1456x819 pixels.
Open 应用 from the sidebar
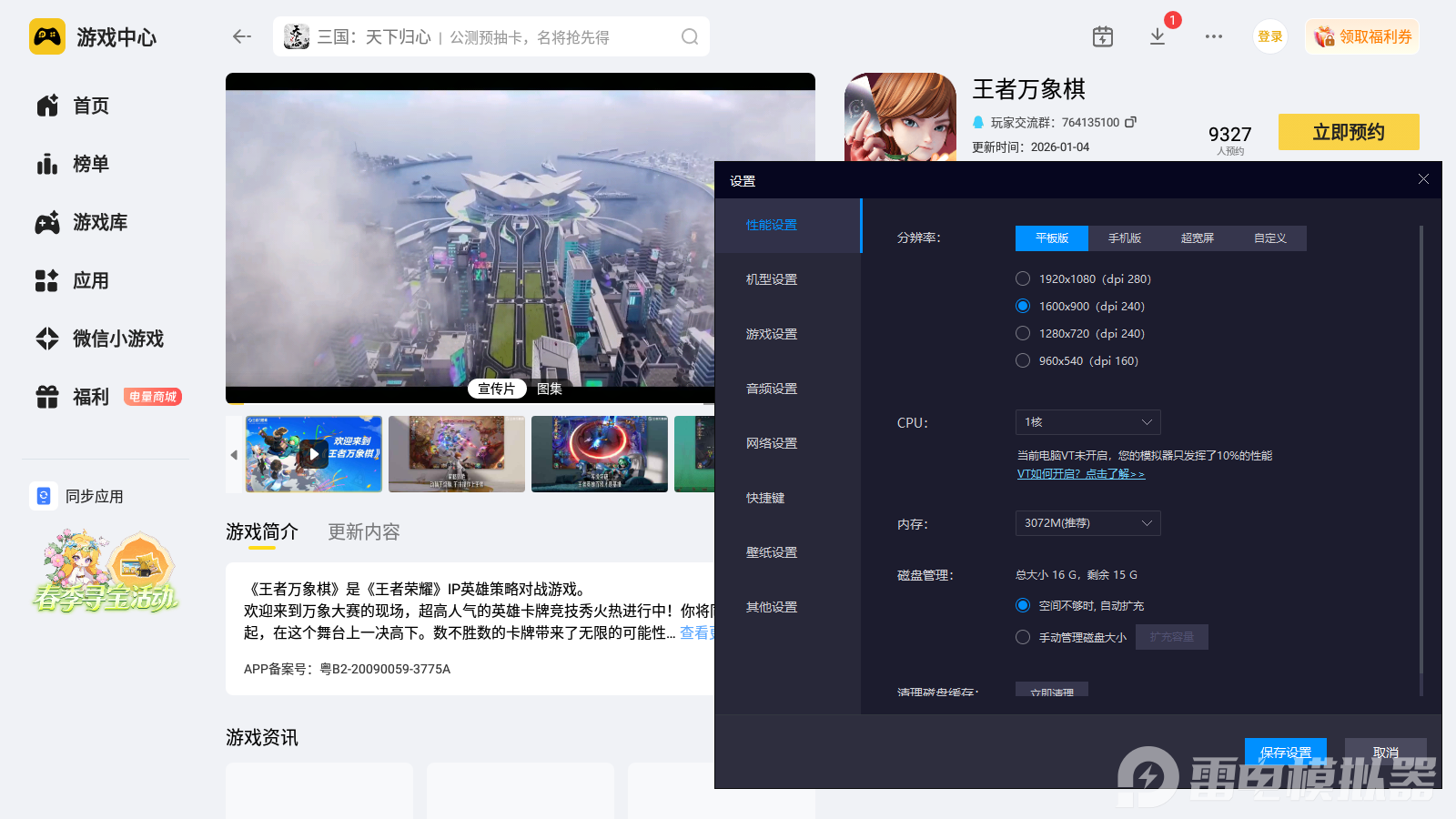pyautogui.click(x=73, y=280)
